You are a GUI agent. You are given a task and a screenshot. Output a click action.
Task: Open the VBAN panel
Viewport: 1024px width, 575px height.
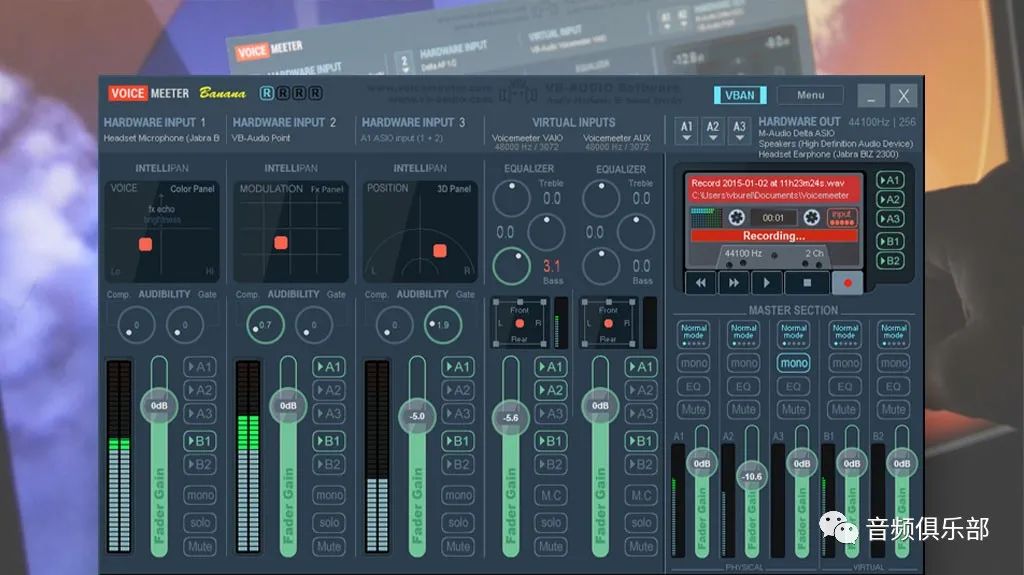point(739,95)
